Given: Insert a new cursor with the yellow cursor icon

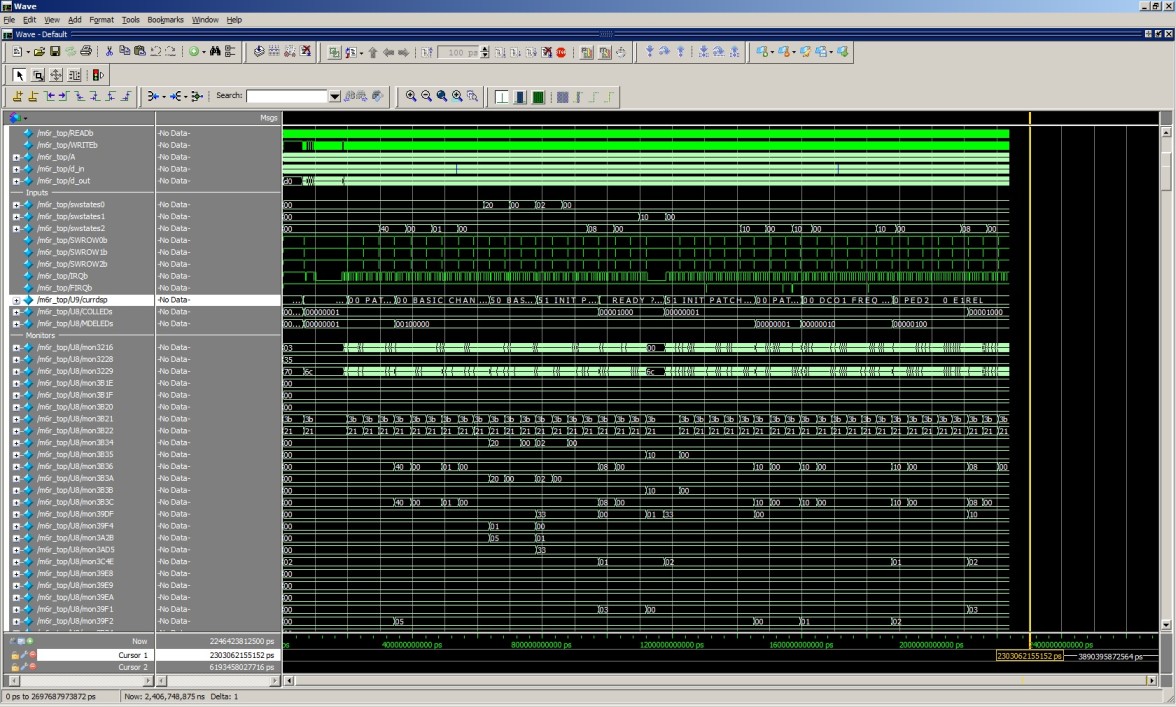Looking at the screenshot, I should click(17, 96).
